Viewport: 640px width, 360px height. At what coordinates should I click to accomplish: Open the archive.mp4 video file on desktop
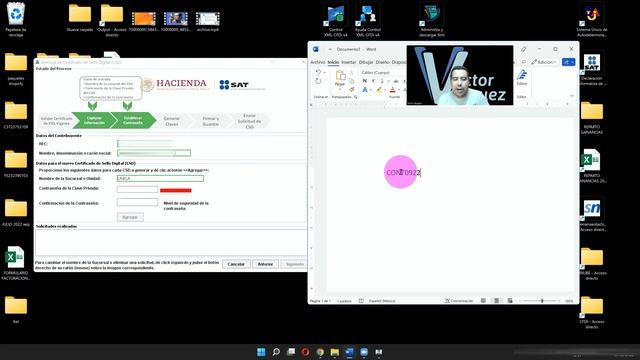coord(208,20)
